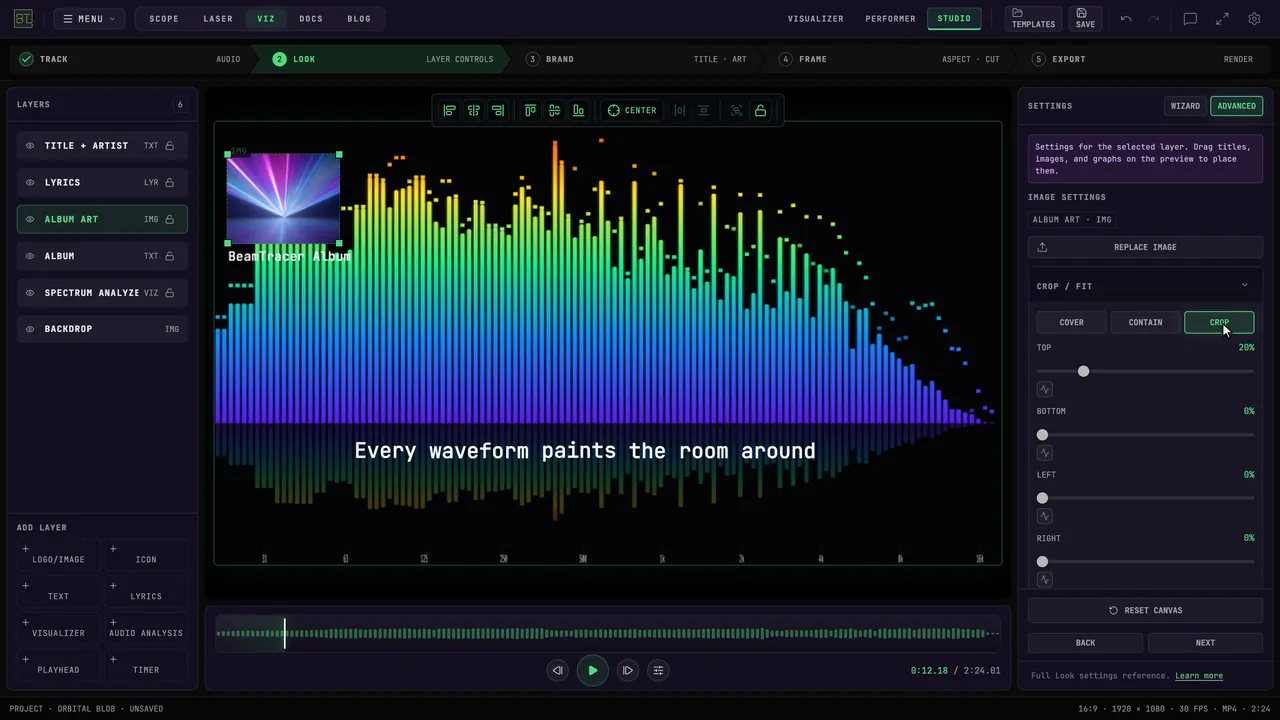
Task: Switch to the Scope tab
Action: [164, 19]
